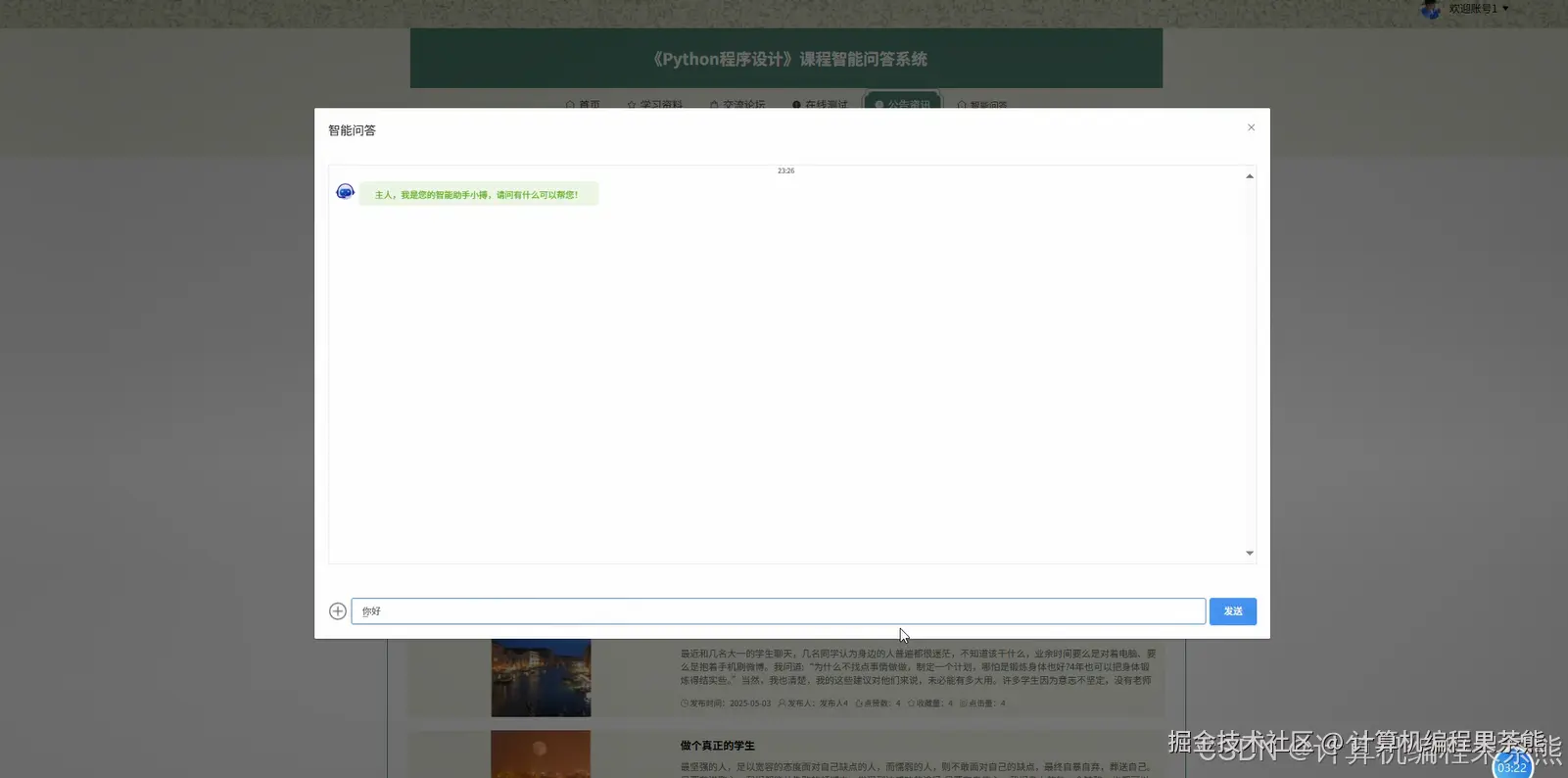
Task: Click the 23:26 chat timestamp
Action: 786,170
